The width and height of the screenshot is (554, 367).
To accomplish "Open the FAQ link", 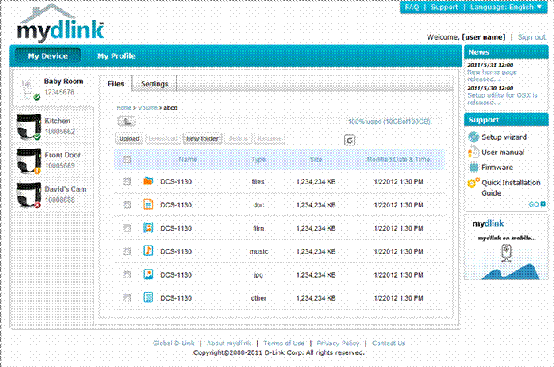I will click(412, 7).
